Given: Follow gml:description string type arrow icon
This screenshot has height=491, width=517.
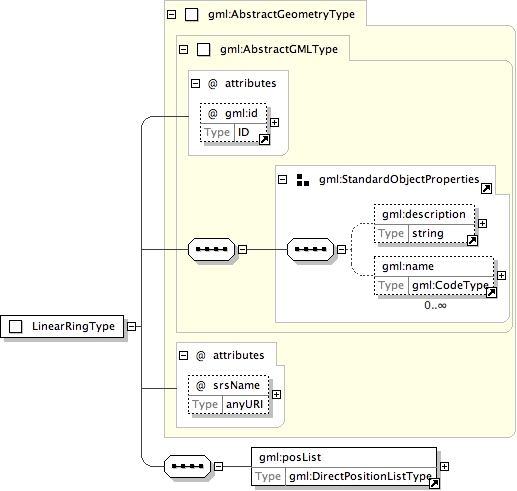Looking at the screenshot, I should 472,240.
